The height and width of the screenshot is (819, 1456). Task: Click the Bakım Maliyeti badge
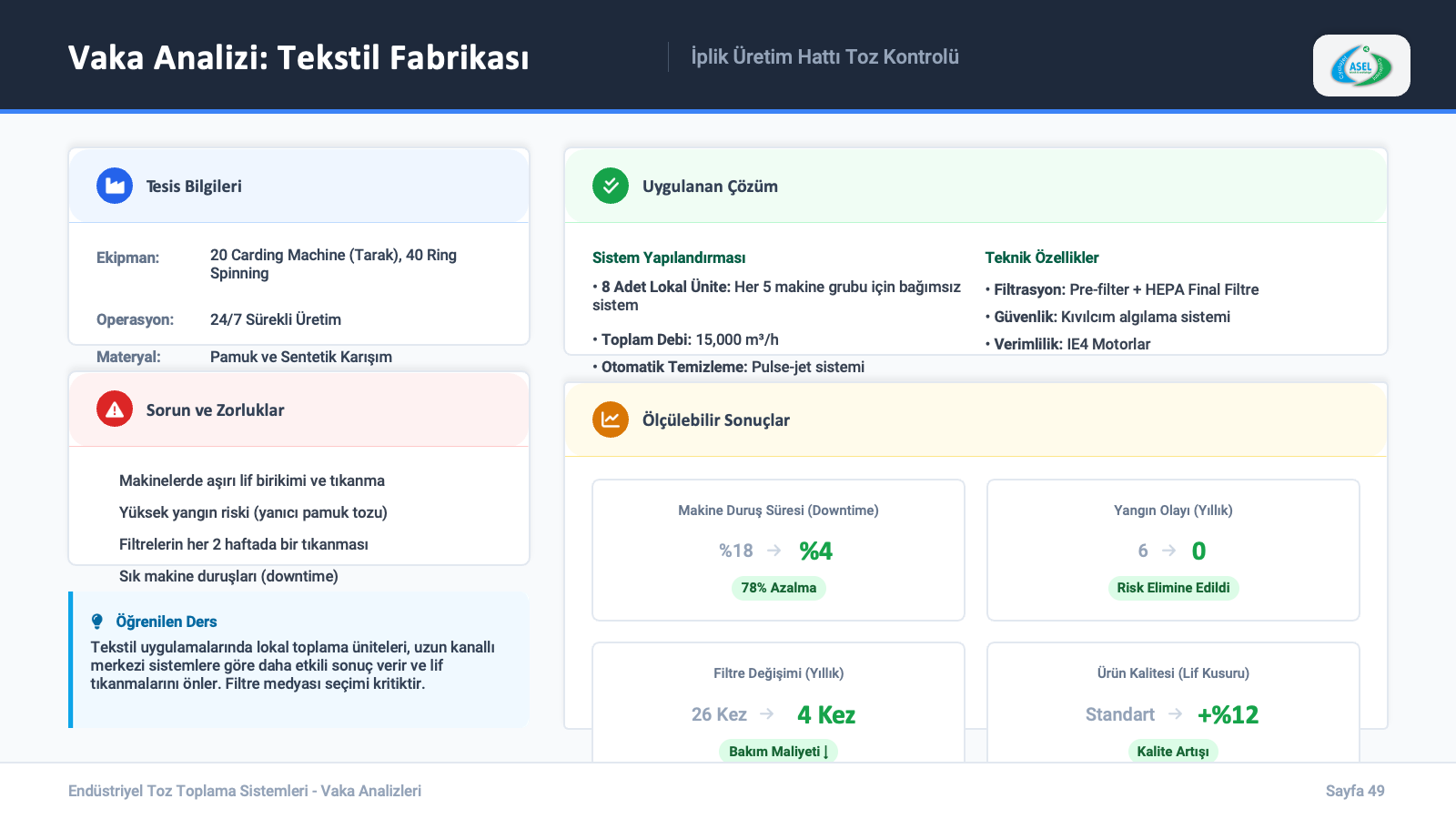pos(778,752)
